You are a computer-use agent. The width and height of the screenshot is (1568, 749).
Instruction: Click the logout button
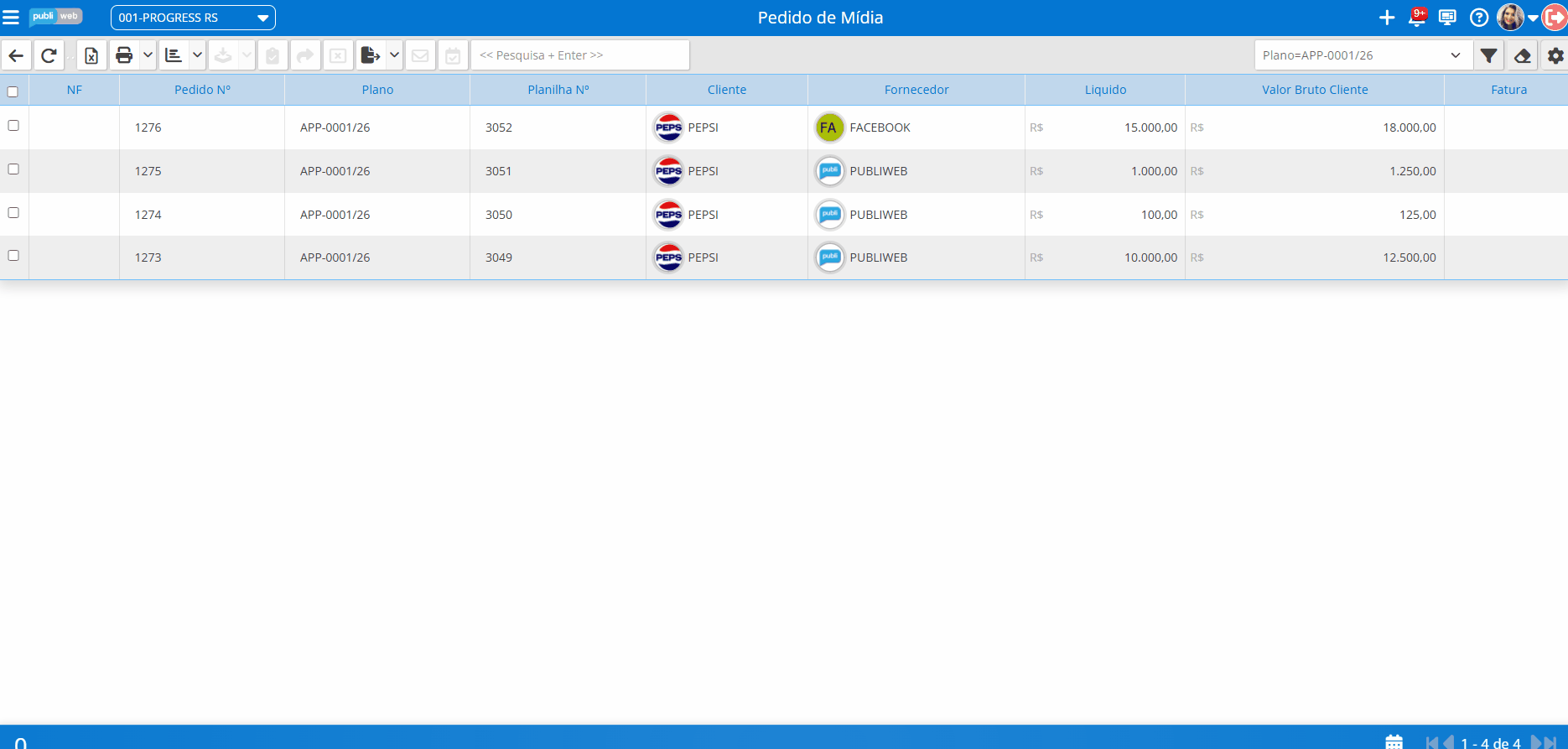pyautogui.click(x=1554, y=18)
